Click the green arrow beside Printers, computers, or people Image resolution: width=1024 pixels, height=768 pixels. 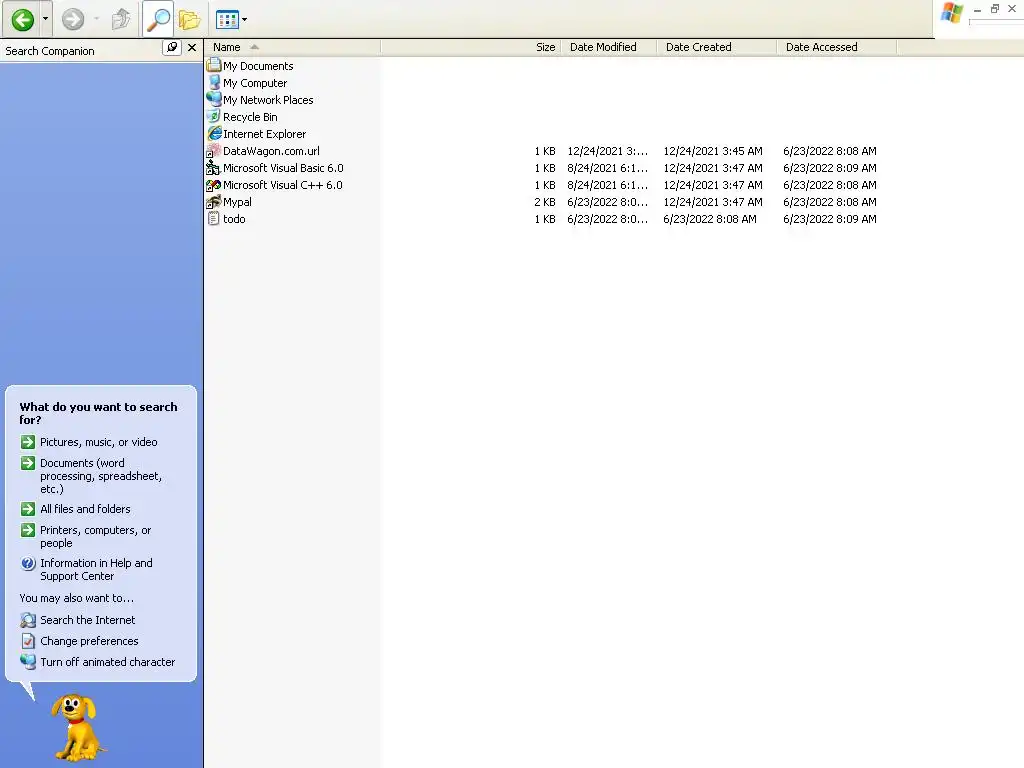(x=27, y=530)
